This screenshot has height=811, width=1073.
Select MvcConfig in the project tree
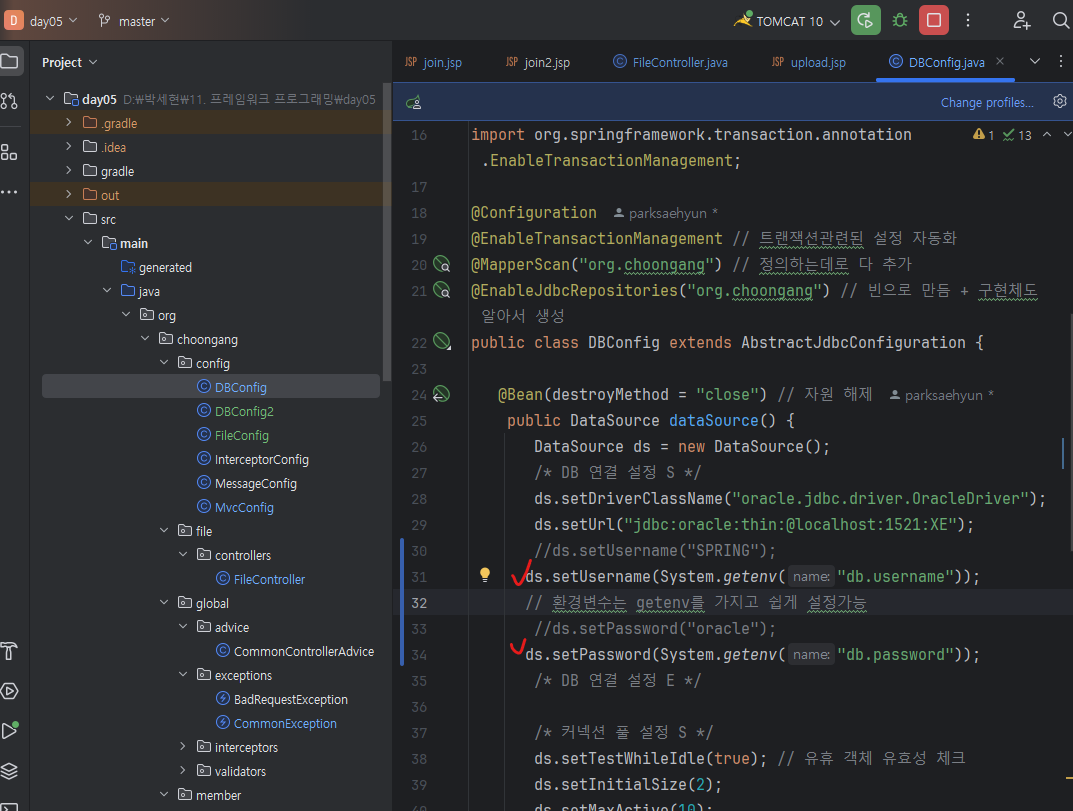click(x=243, y=507)
